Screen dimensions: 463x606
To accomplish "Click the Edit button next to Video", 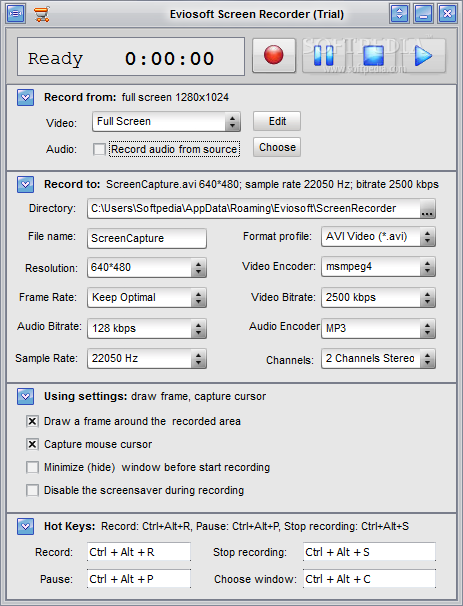I will click(277, 121).
